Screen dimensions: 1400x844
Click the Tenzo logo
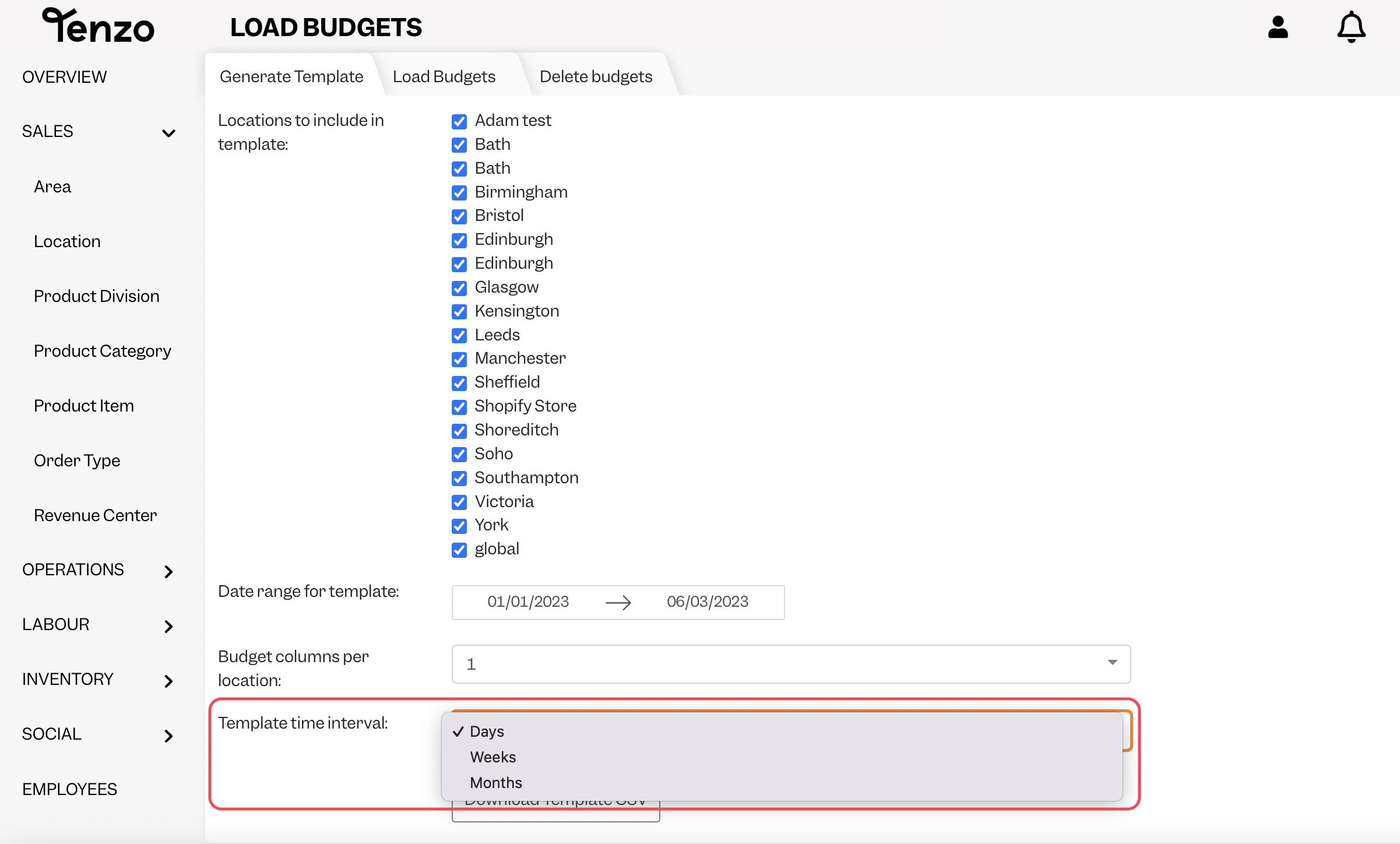[x=98, y=26]
